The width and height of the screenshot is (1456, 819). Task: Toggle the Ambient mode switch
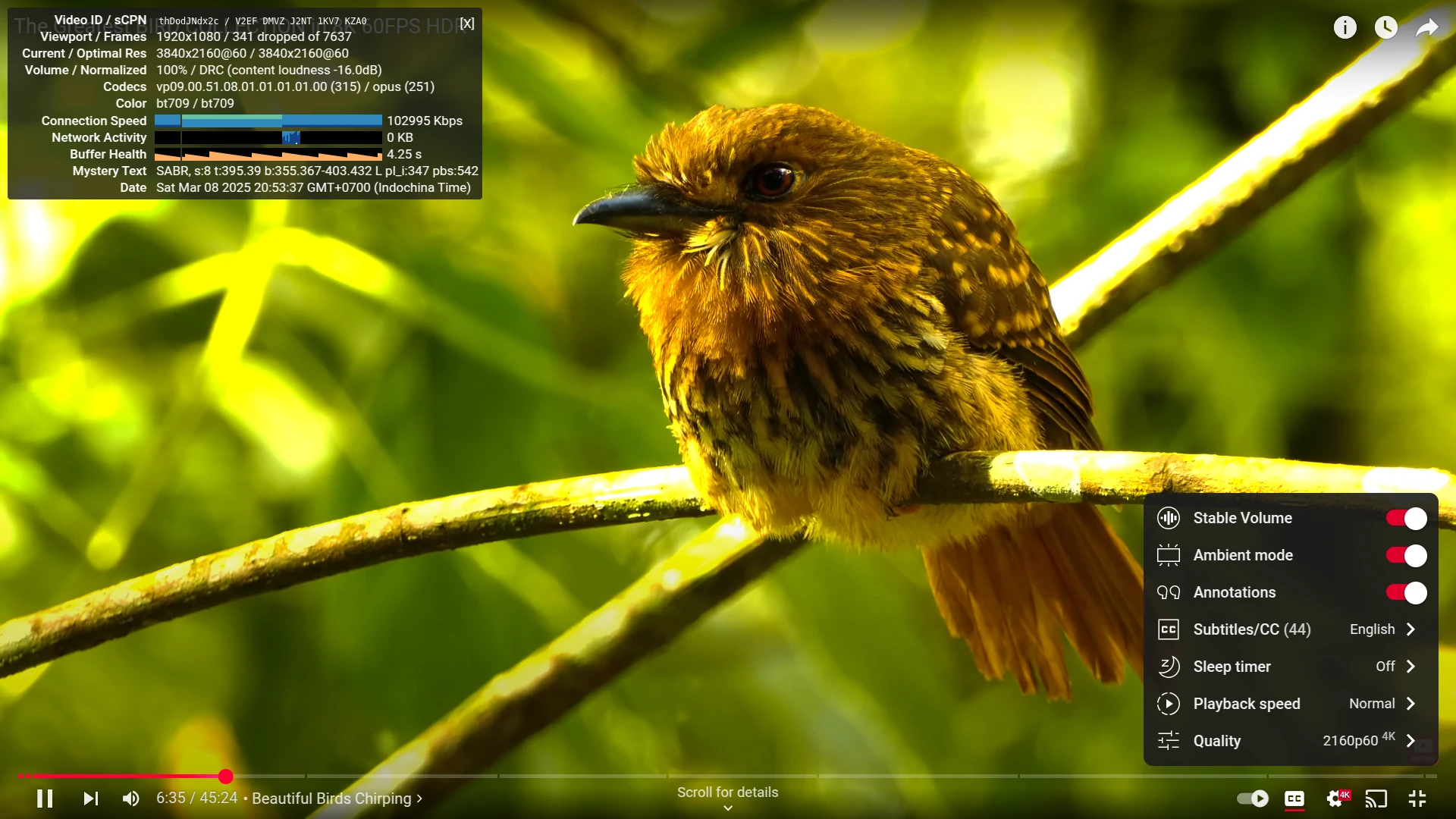pyautogui.click(x=1406, y=555)
